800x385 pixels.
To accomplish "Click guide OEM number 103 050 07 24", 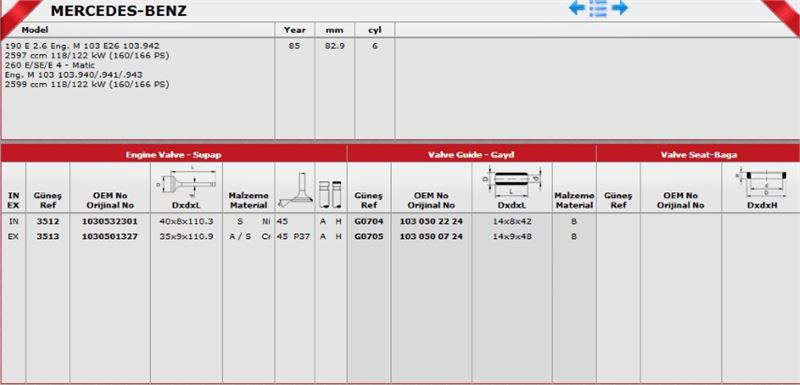I will tap(431, 237).
